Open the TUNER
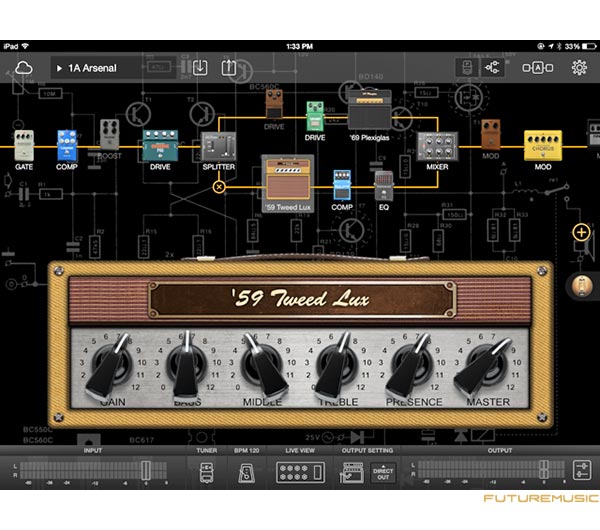The height and width of the screenshot is (530, 600). tap(207, 472)
